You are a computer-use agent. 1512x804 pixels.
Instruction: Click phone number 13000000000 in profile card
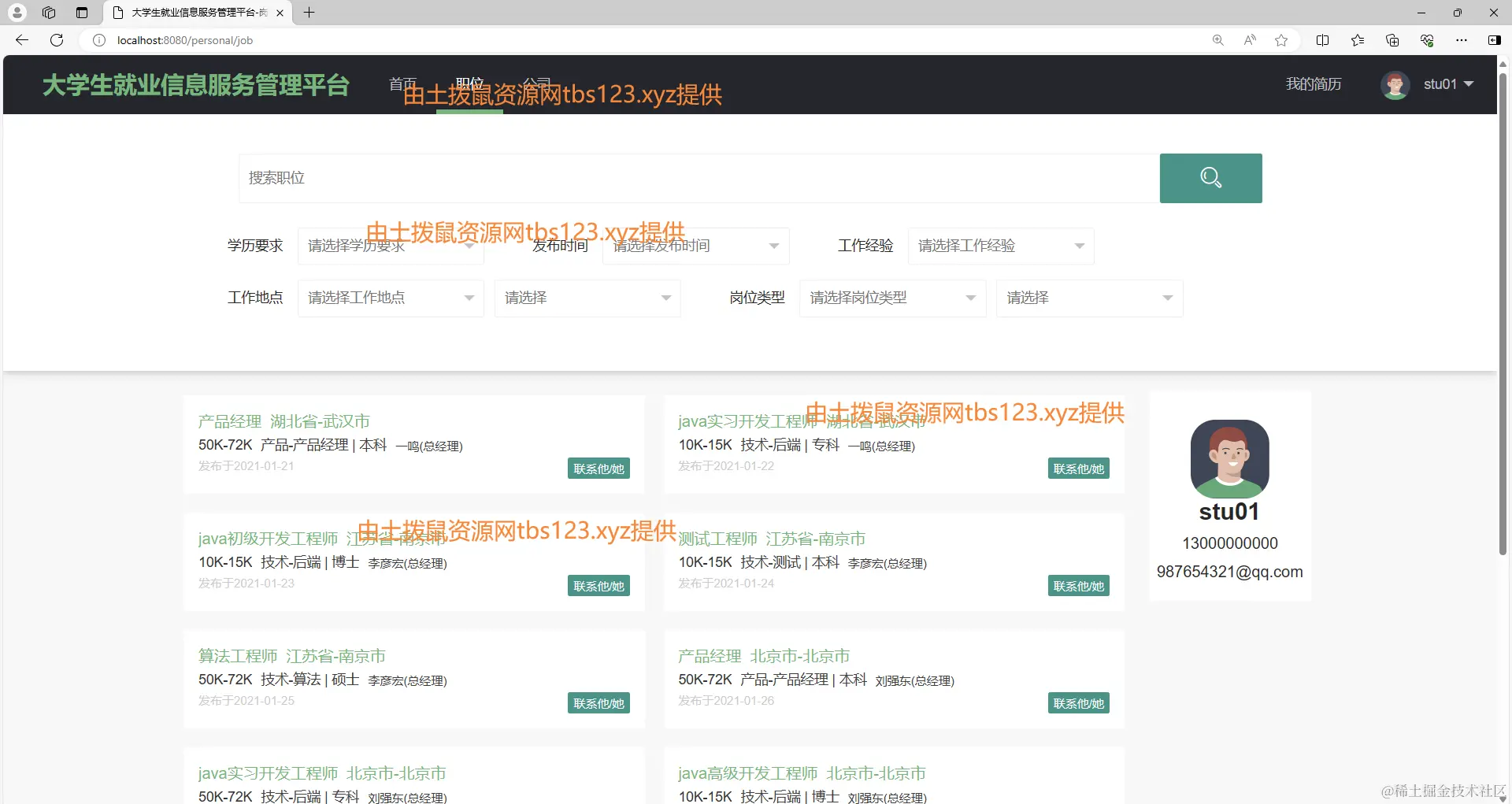pyautogui.click(x=1229, y=543)
